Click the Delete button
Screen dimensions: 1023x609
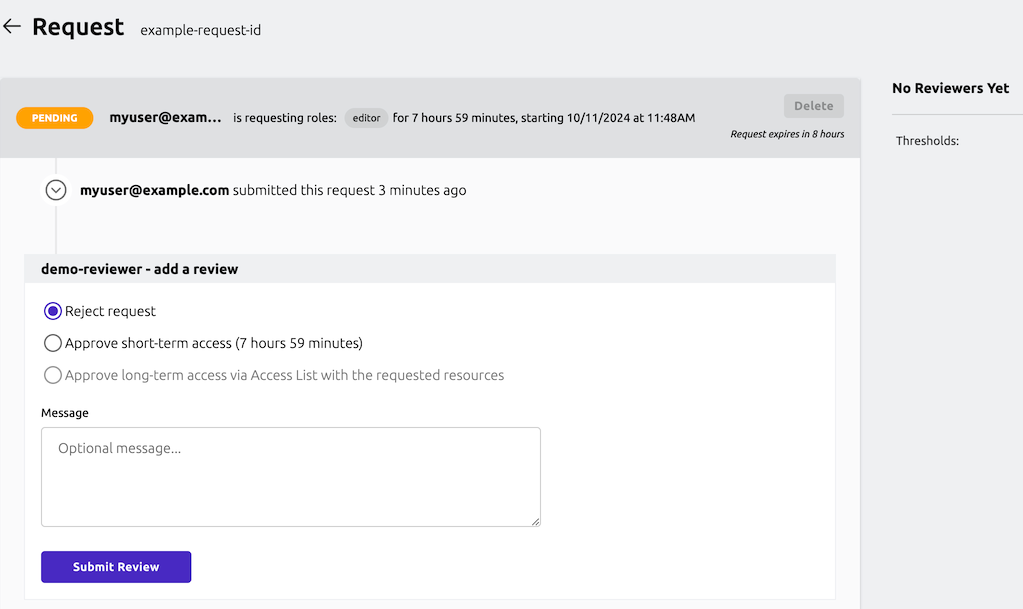[813, 105]
